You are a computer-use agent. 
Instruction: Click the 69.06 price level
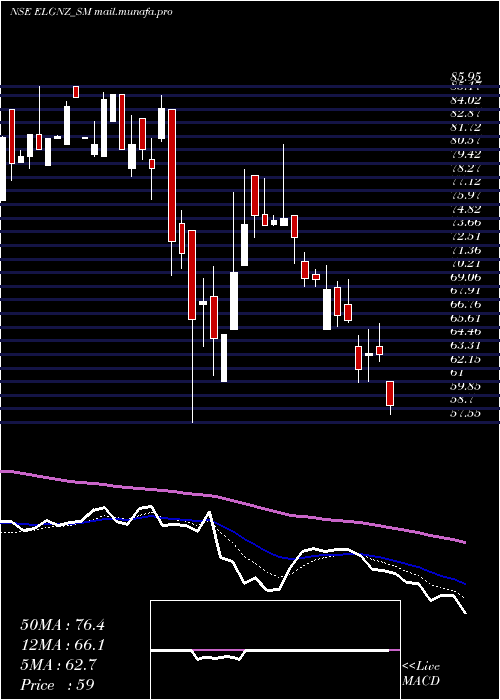(x=465, y=277)
